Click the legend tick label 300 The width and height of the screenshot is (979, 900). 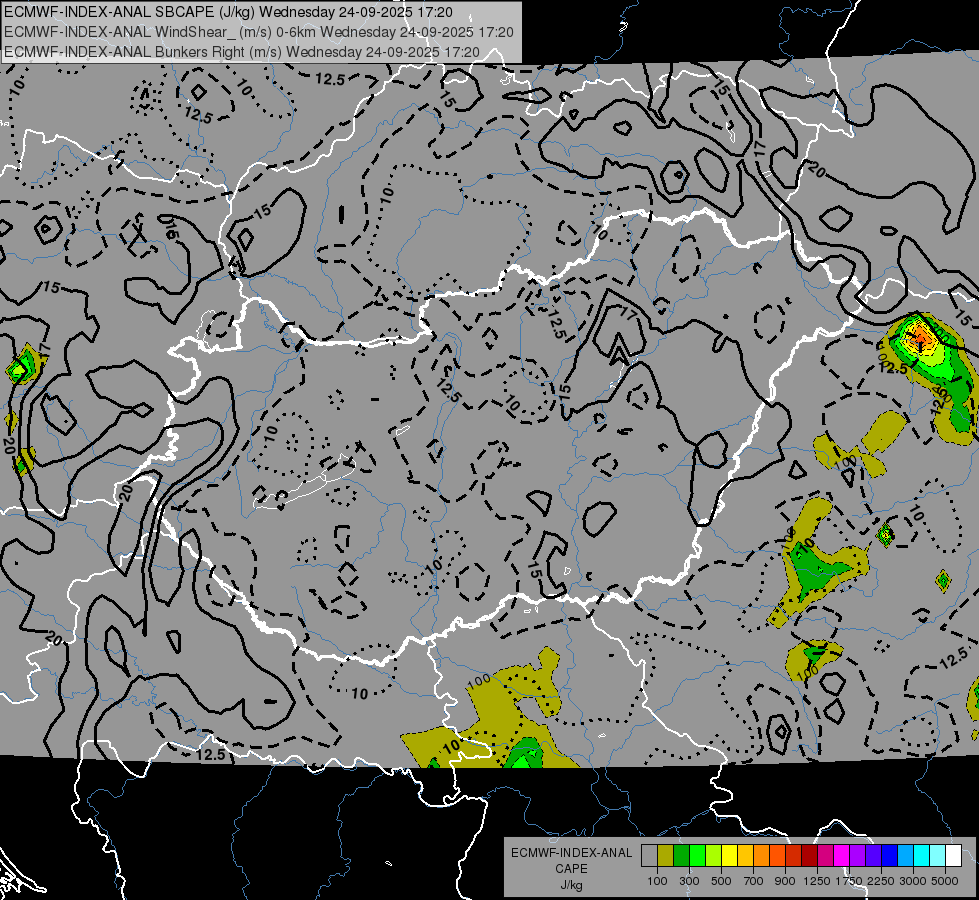point(689,881)
